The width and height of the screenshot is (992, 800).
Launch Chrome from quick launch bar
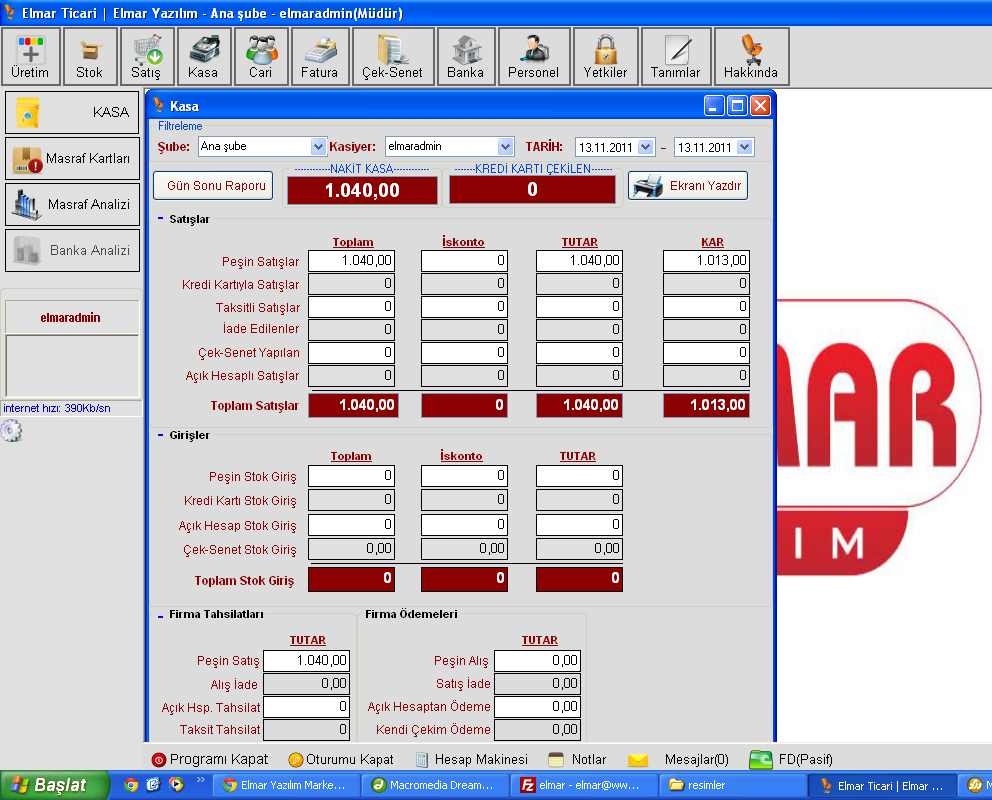(131, 785)
